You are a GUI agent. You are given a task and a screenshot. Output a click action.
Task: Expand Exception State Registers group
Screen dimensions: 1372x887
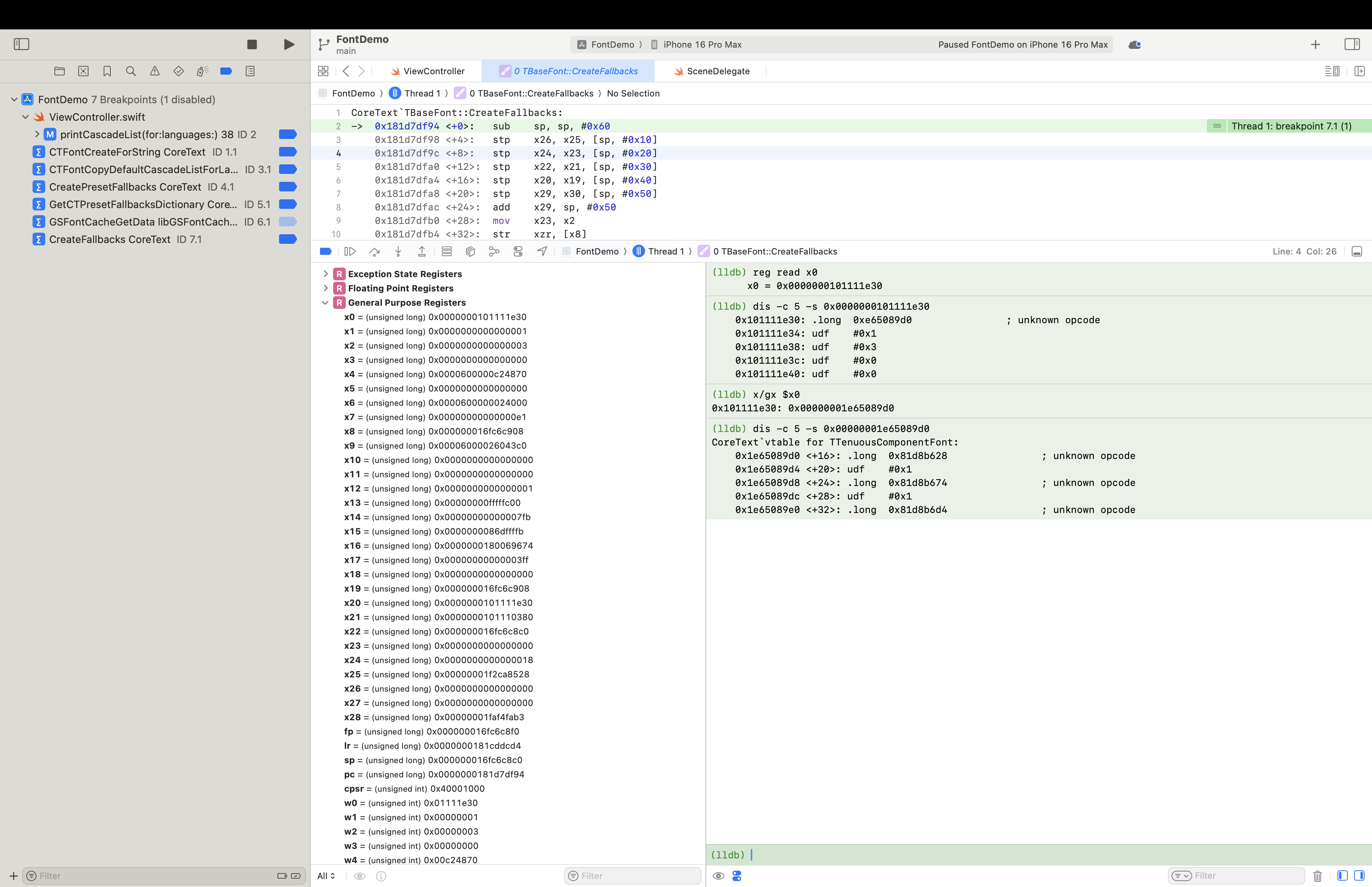[325, 274]
